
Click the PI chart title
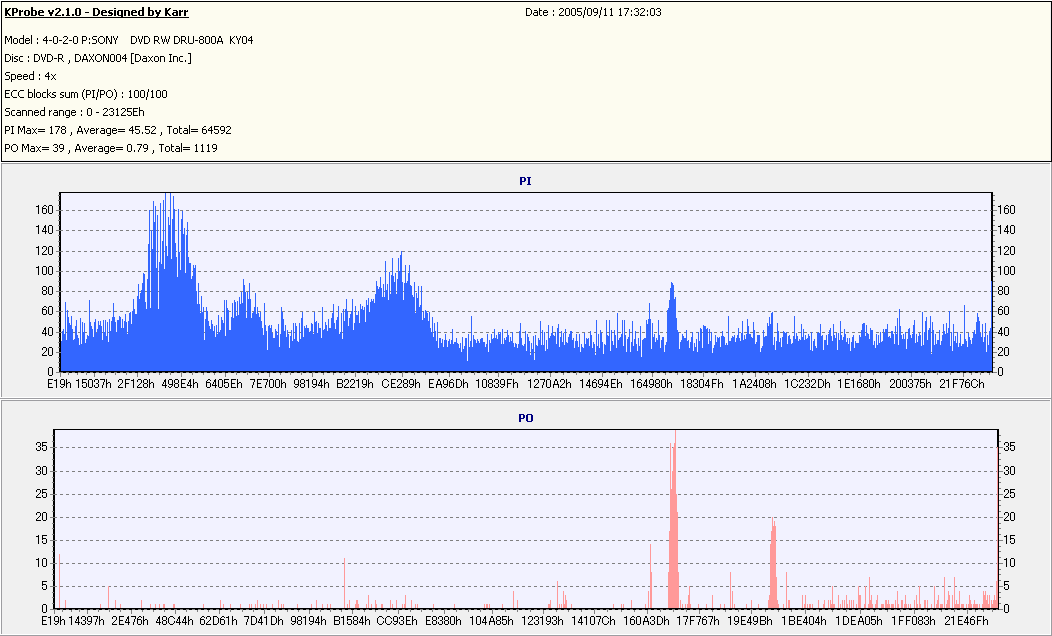click(525, 181)
